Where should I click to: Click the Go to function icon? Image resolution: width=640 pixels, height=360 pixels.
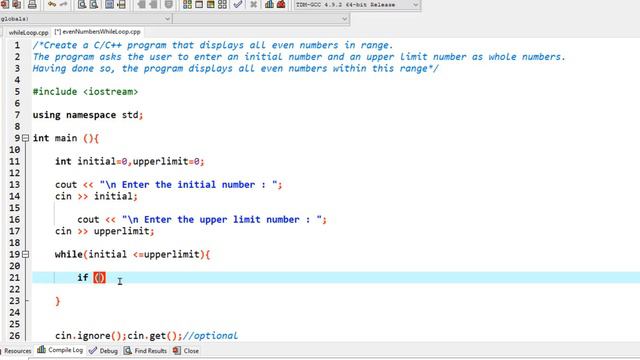tap(109, 4)
